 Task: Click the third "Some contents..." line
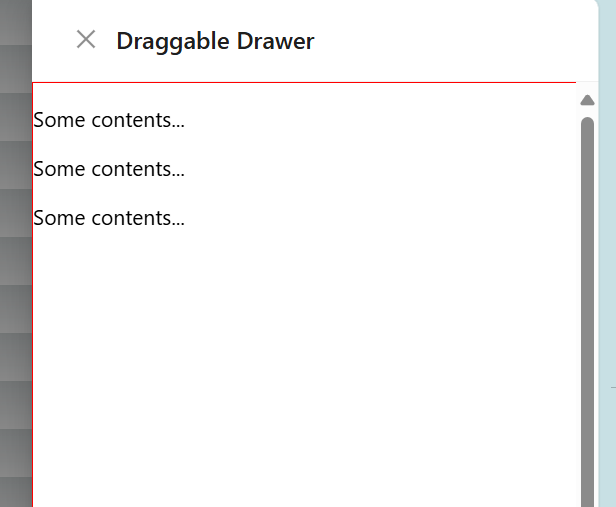click(109, 218)
